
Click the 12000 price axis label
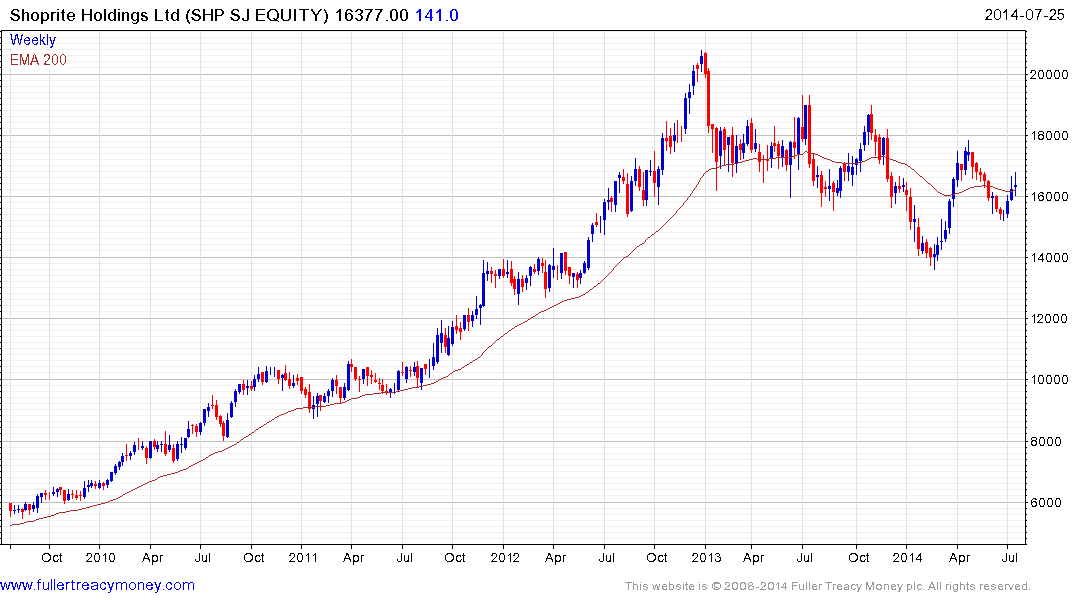[x=1049, y=319]
